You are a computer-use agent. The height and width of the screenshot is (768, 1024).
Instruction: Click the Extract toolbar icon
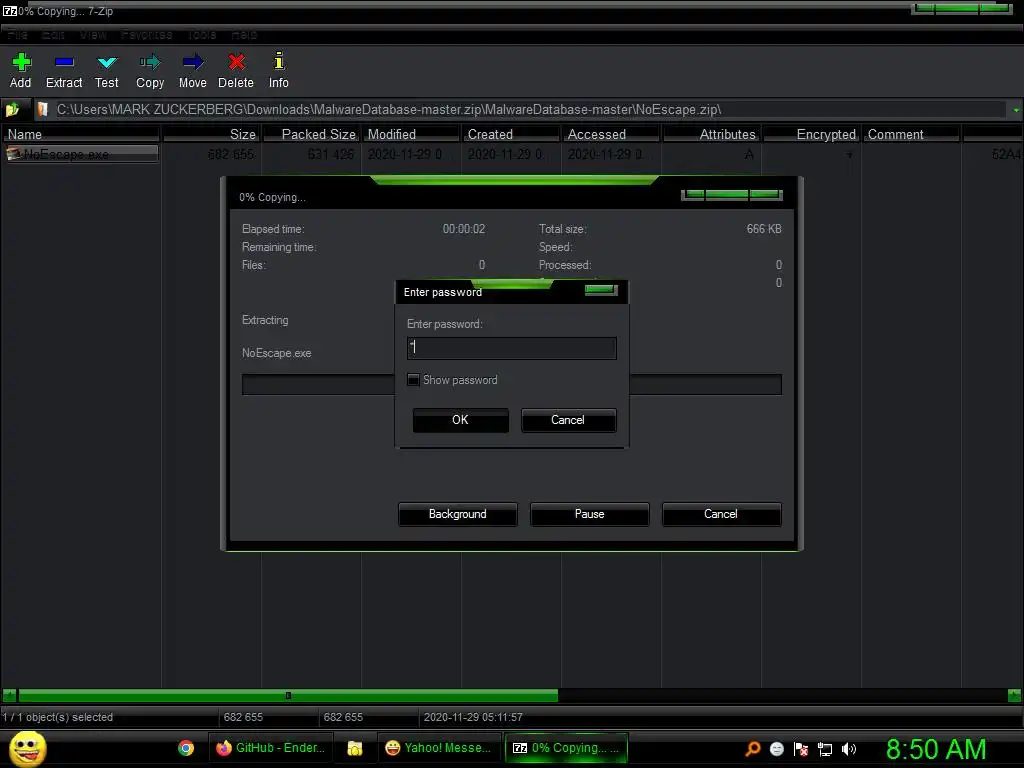pos(64,62)
